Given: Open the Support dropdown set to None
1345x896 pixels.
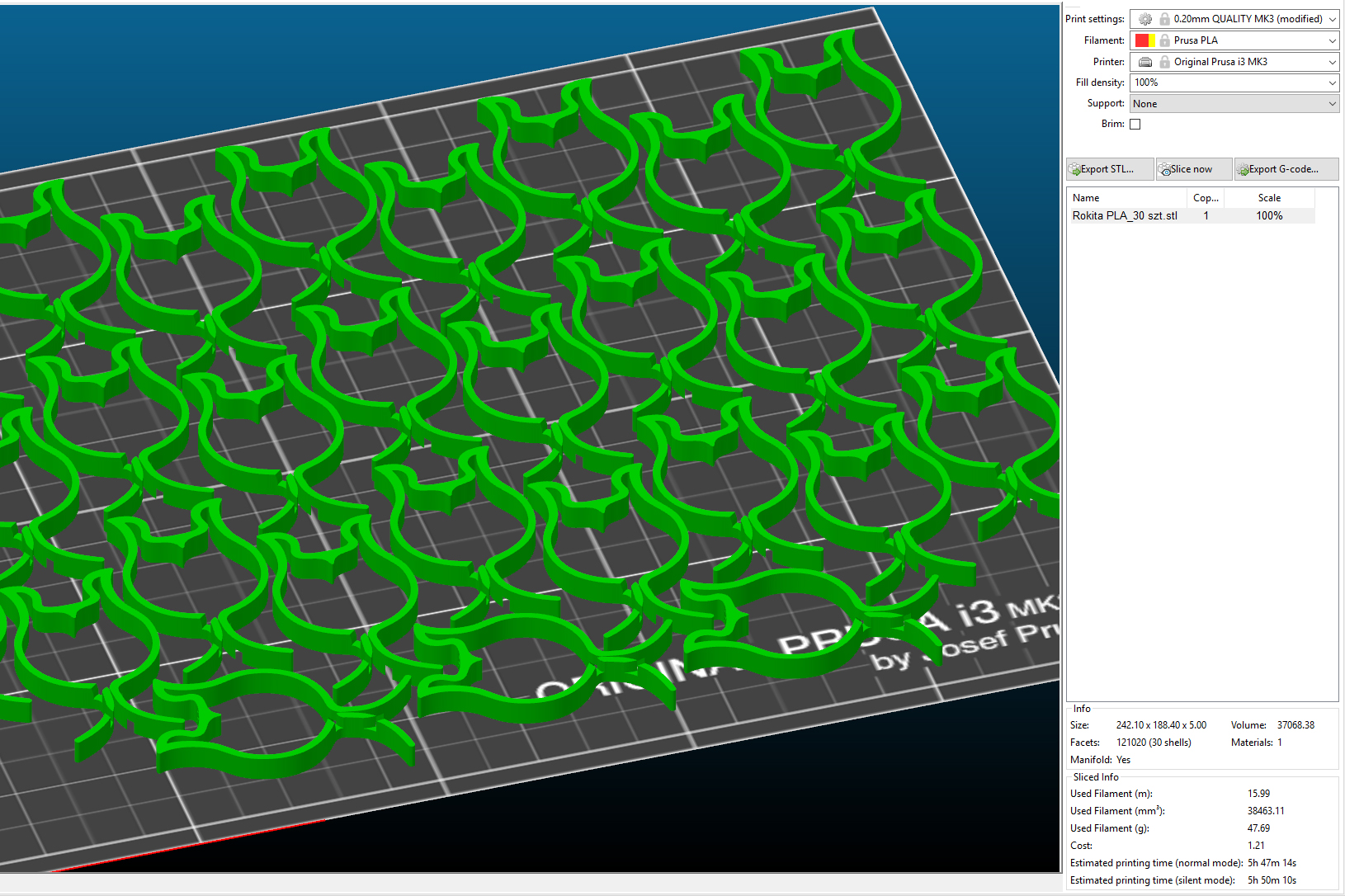Looking at the screenshot, I should click(x=1234, y=104).
